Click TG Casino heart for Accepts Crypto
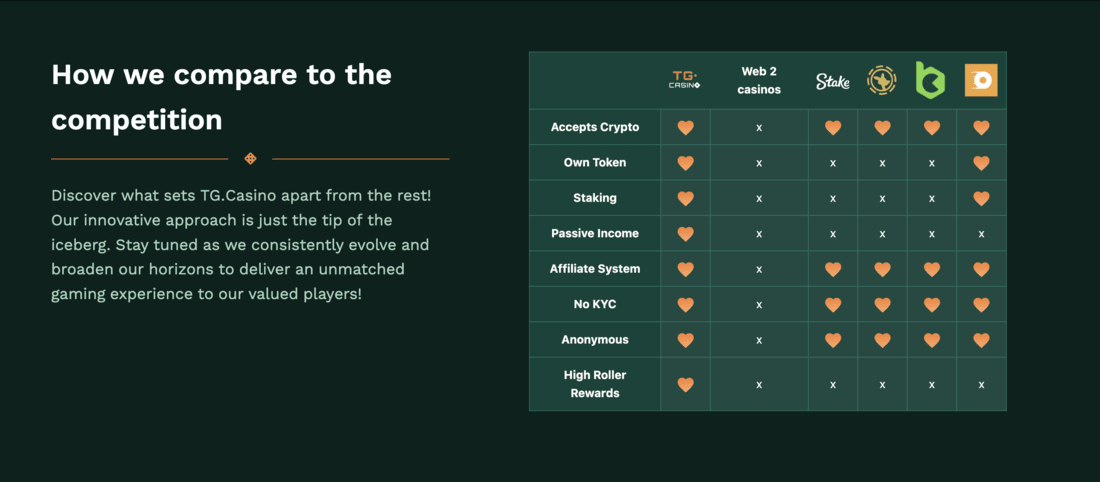Screen dimensions: 1100x482 (x=685, y=128)
